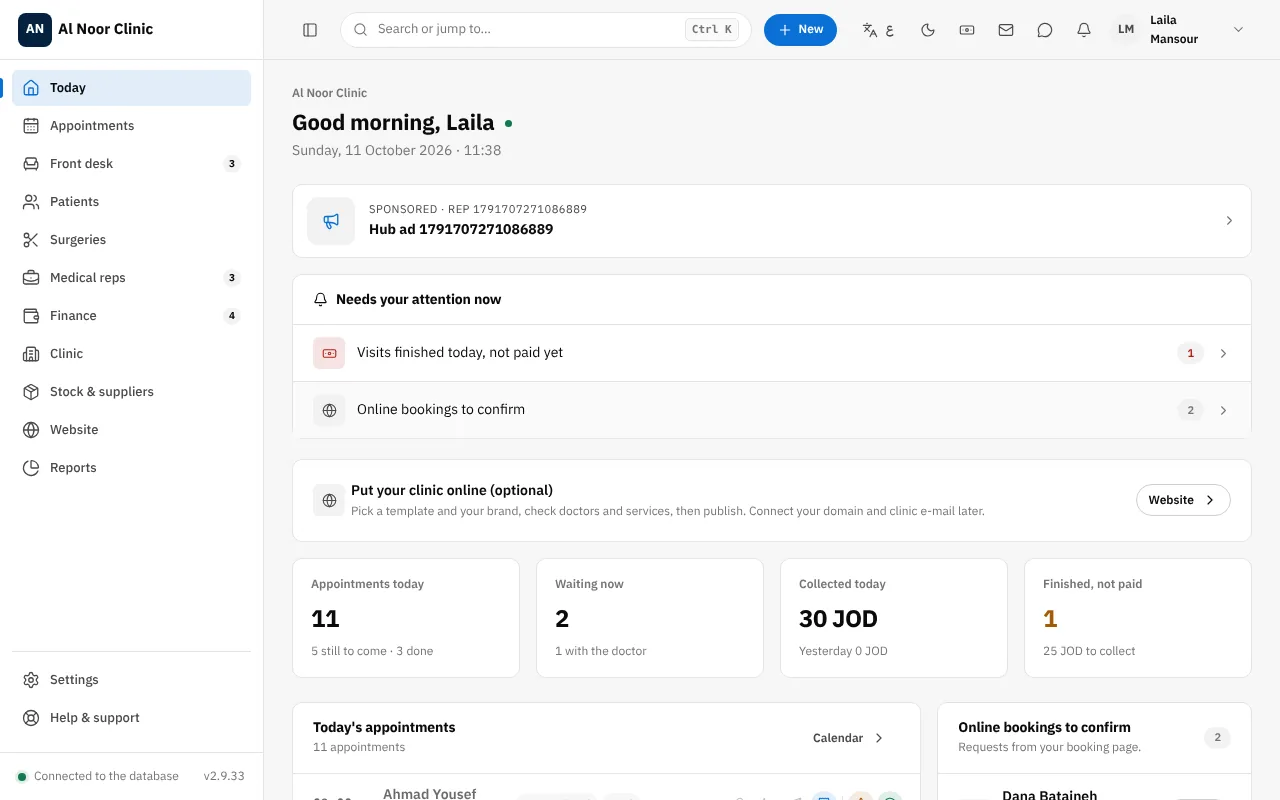Open the sponsored Hub ad megaphone icon
The width and height of the screenshot is (1280, 800).
click(331, 221)
